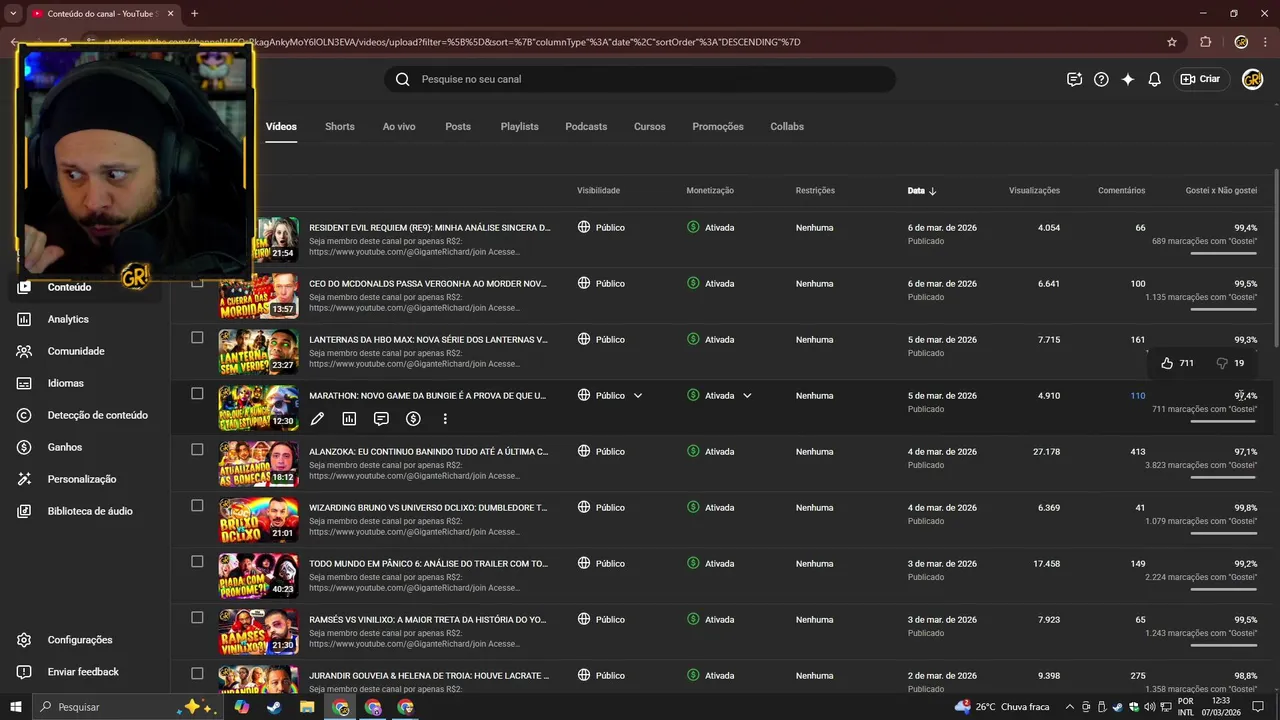Bookmark page with star icon in address bar
Screen dimensions: 1280x720
point(1172,42)
